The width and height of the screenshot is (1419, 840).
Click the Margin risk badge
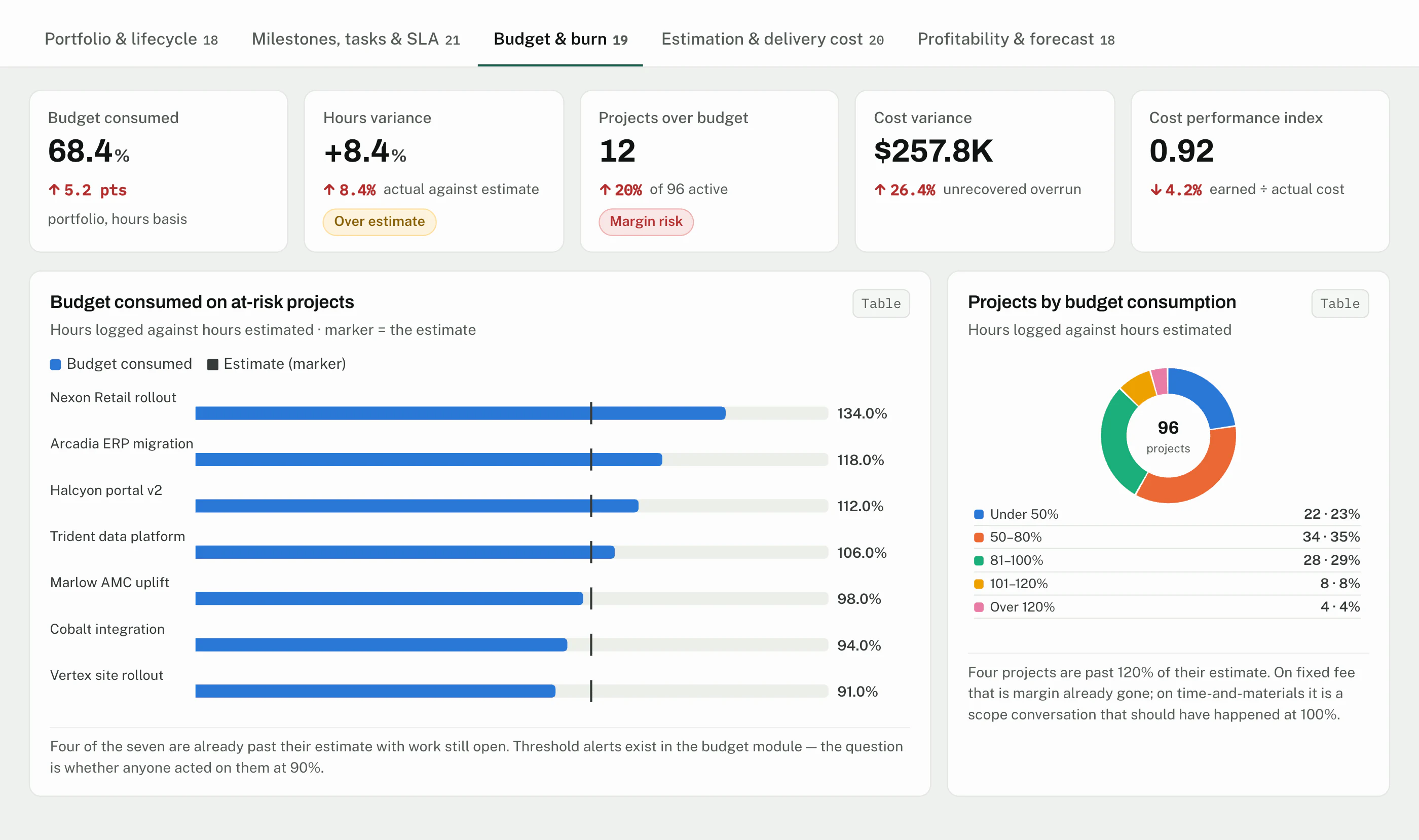(x=646, y=221)
